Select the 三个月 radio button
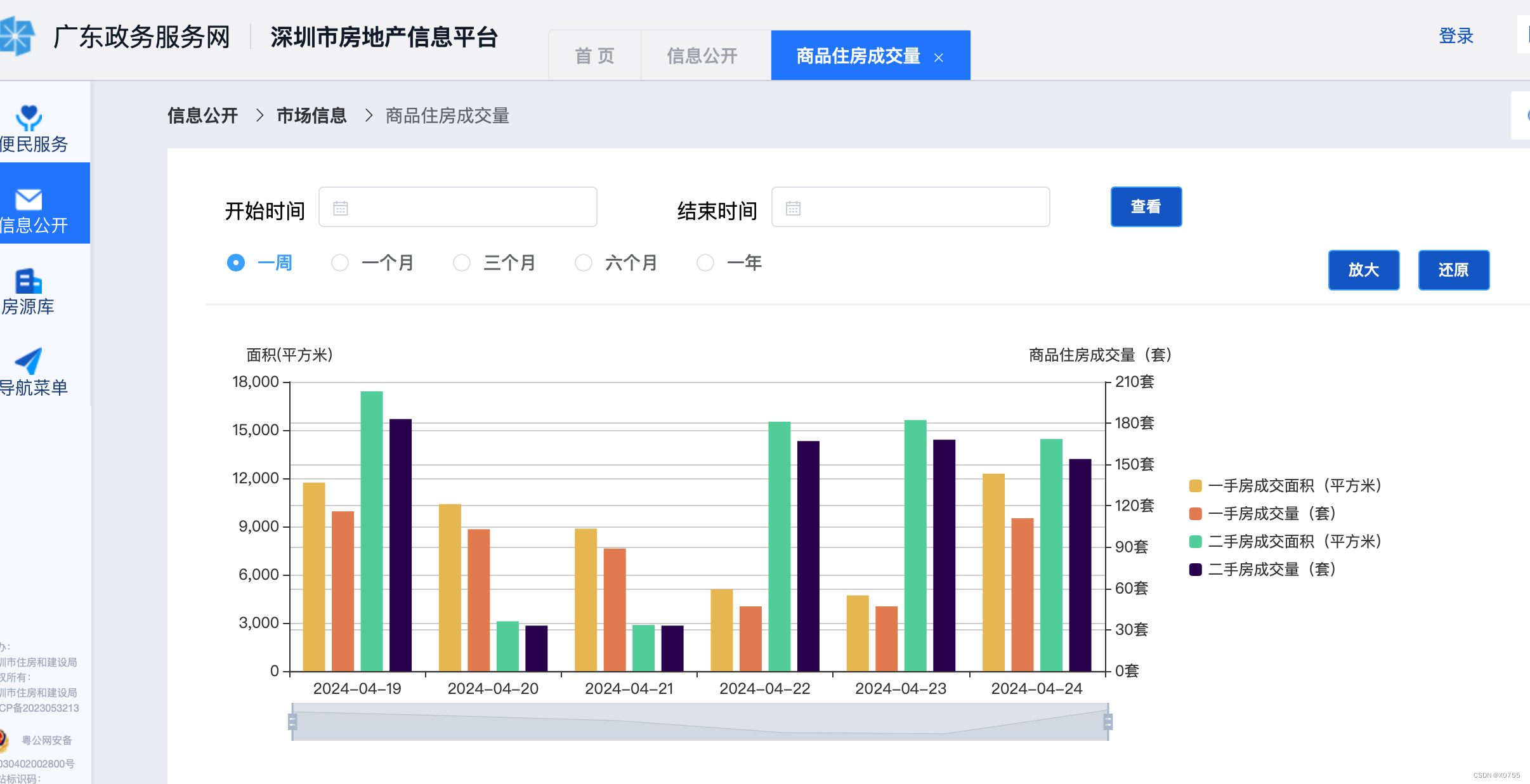This screenshot has height=784, width=1530. coord(462,263)
